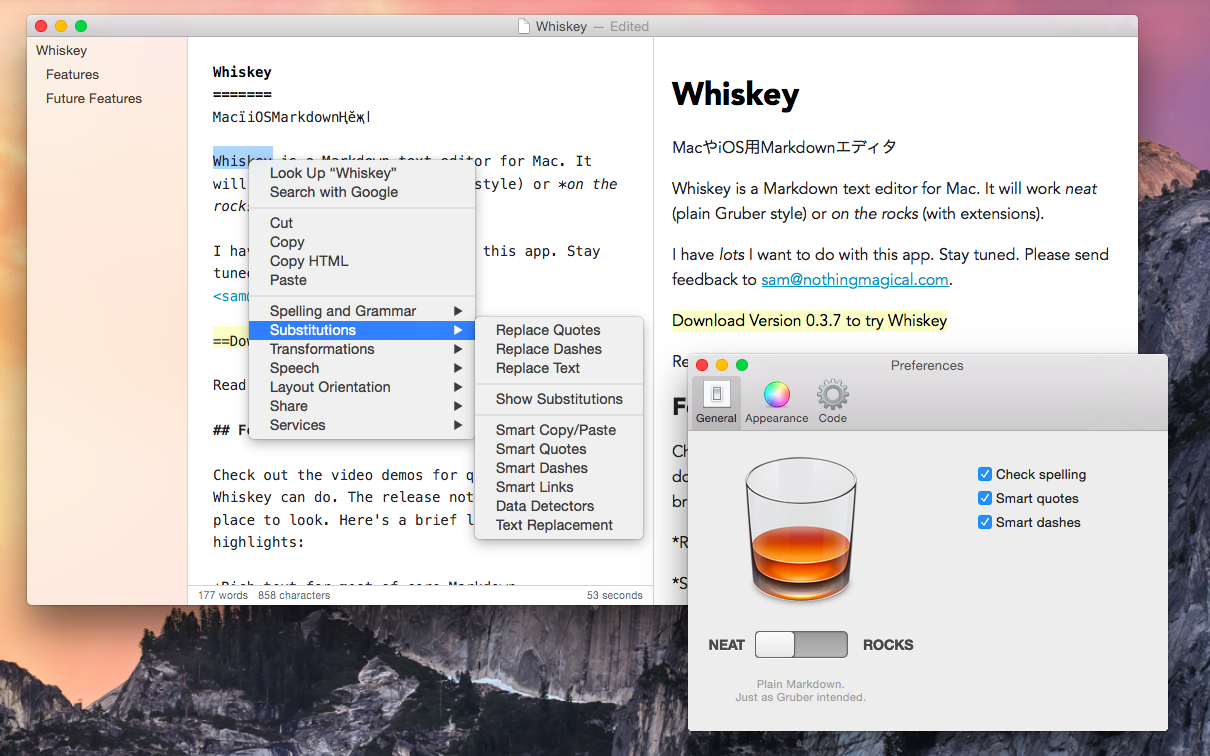Select Features in the sidebar outline
Screen dimensions: 1210x756
(72, 74)
